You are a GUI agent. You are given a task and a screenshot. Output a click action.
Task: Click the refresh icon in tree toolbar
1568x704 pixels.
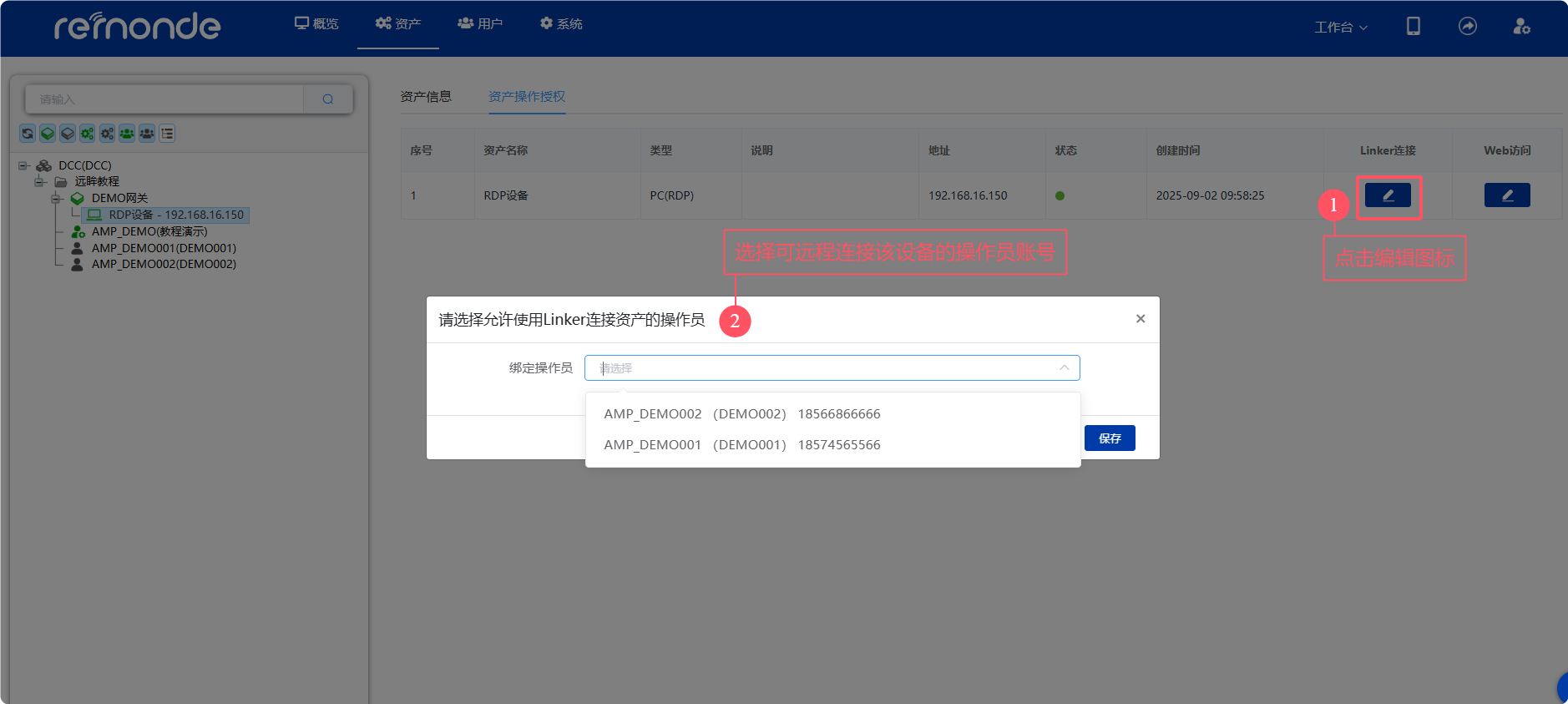pos(28,134)
